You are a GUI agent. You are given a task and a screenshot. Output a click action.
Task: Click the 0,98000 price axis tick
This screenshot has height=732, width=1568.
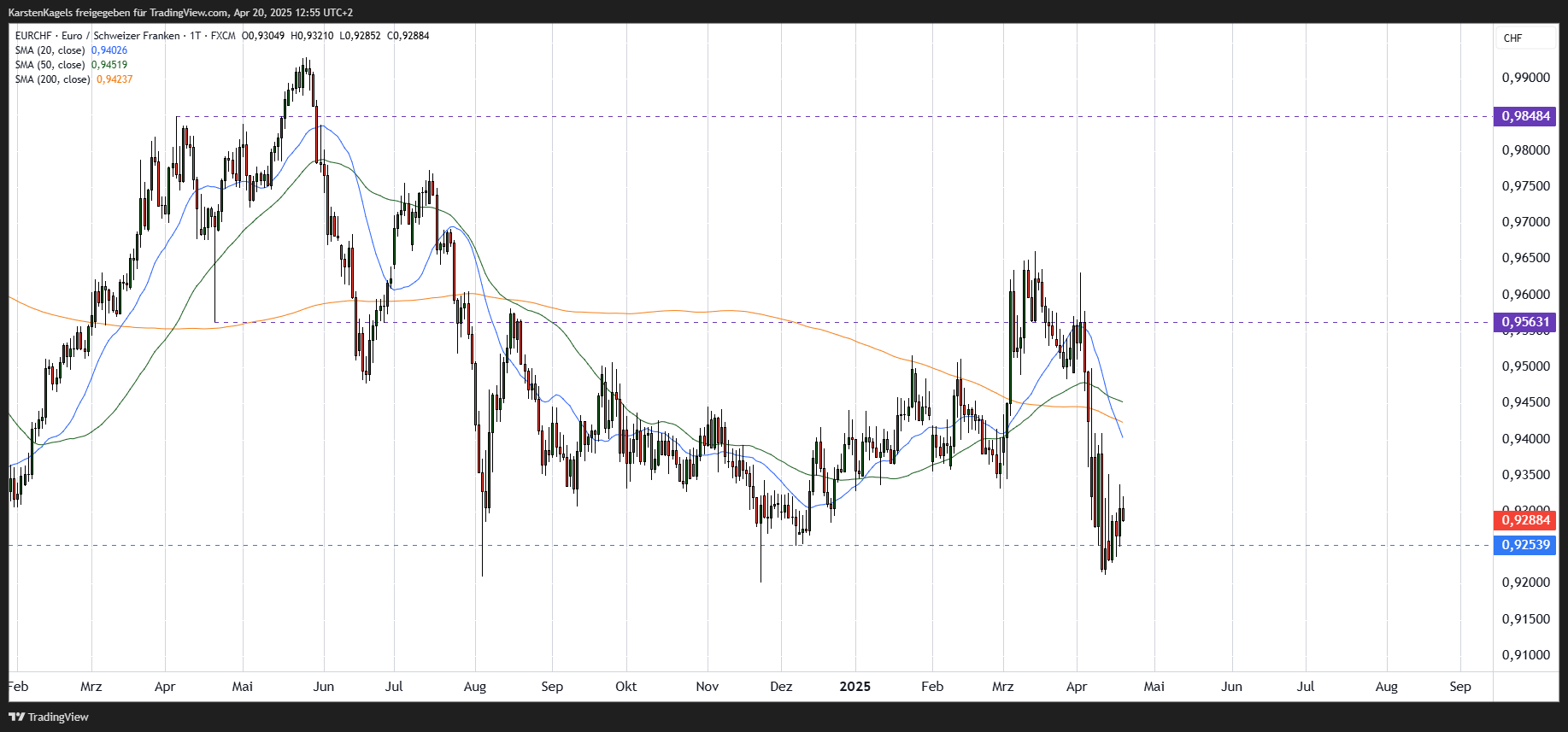(x=1525, y=150)
